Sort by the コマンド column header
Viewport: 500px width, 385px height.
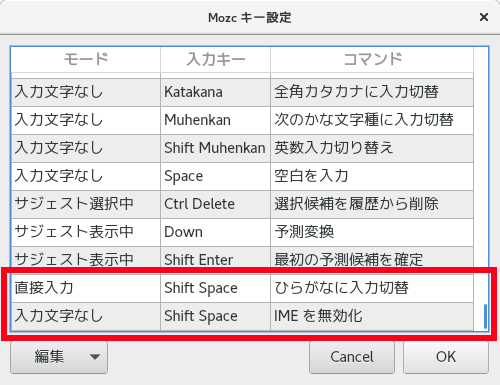pos(372,60)
